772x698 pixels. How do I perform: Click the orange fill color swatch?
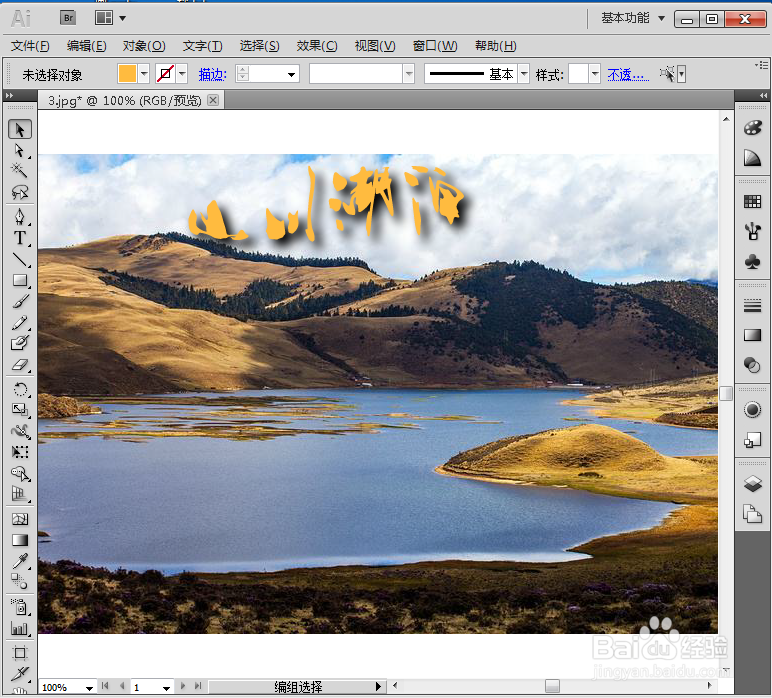[127, 74]
